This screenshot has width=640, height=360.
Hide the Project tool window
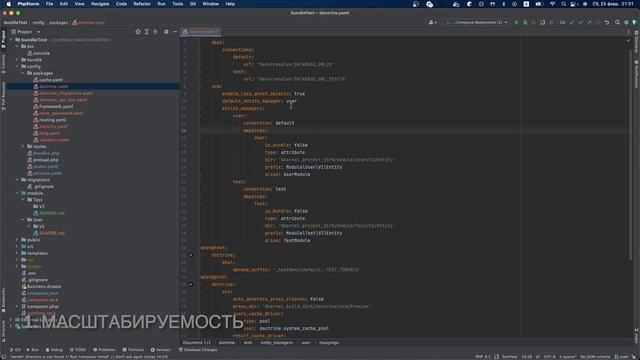175,31
